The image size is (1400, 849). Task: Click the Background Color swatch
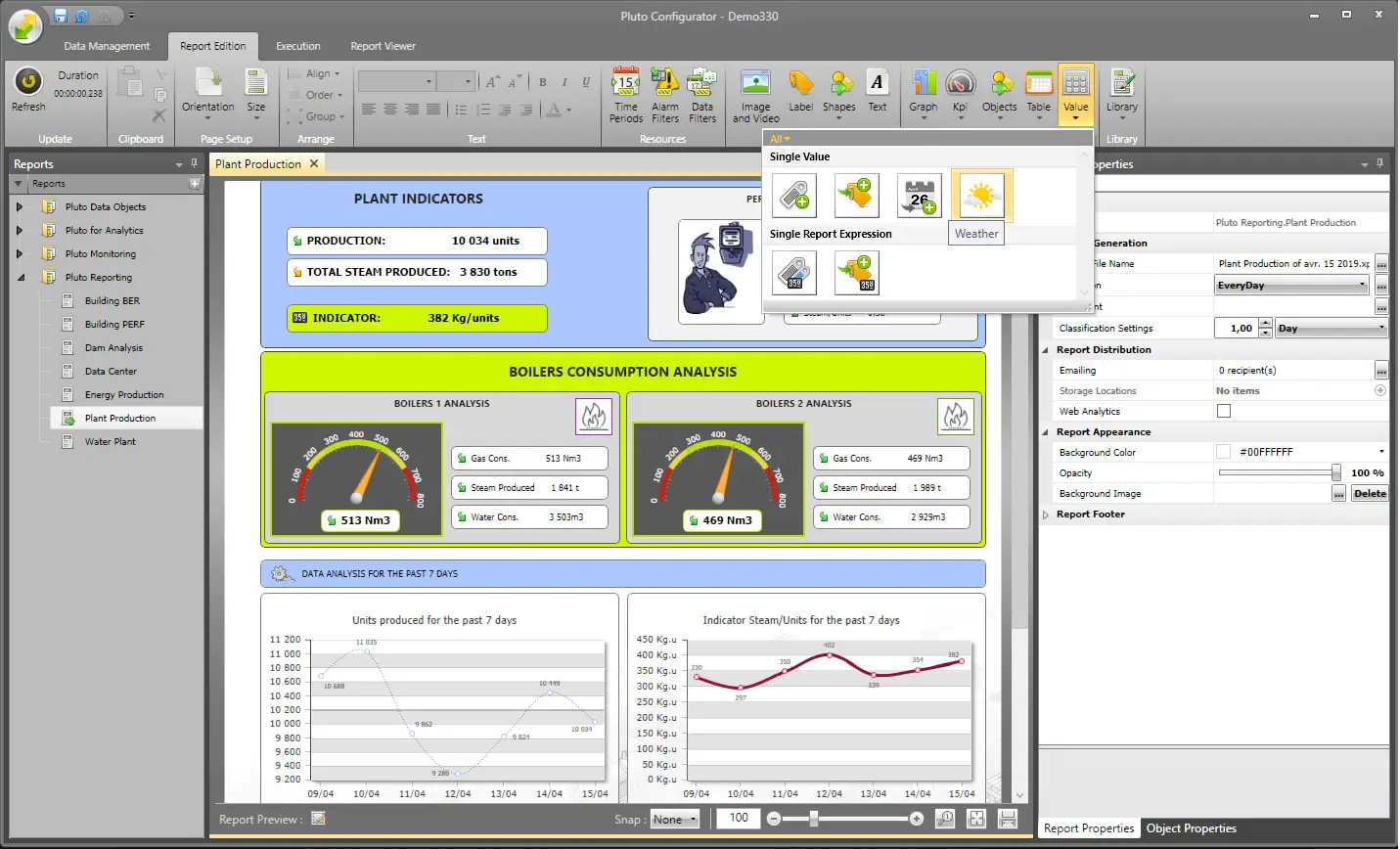click(1223, 452)
